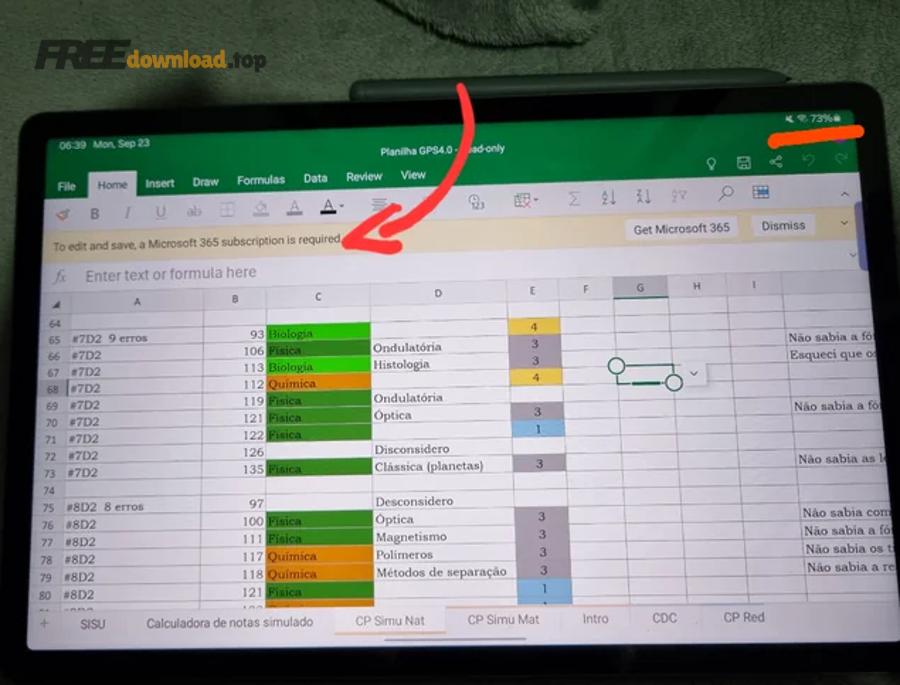Click the table/cards view icon
This screenshot has height=685, width=900.
(761, 192)
